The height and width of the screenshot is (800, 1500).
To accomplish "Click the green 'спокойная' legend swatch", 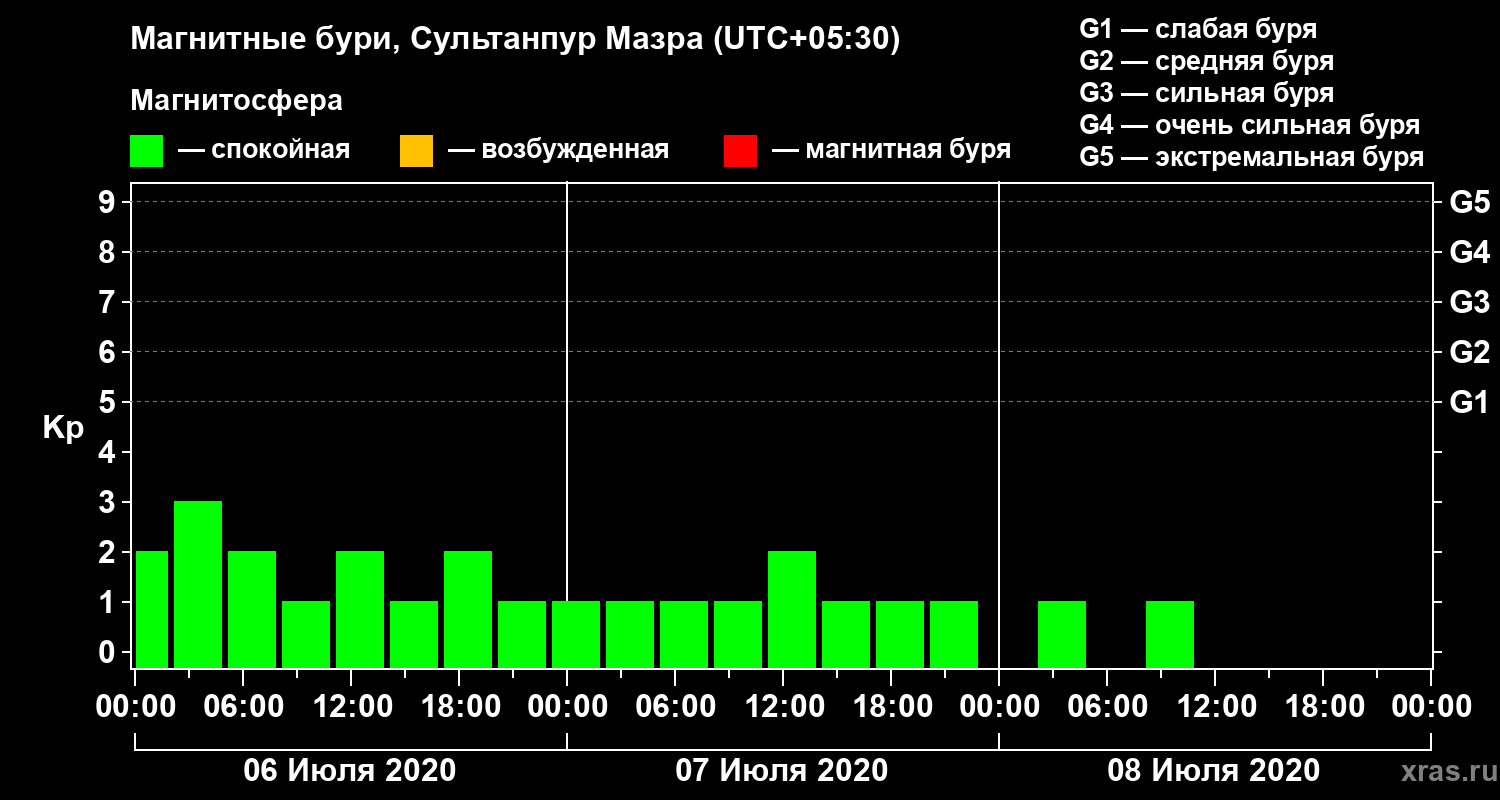I will (x=147, y=151).
